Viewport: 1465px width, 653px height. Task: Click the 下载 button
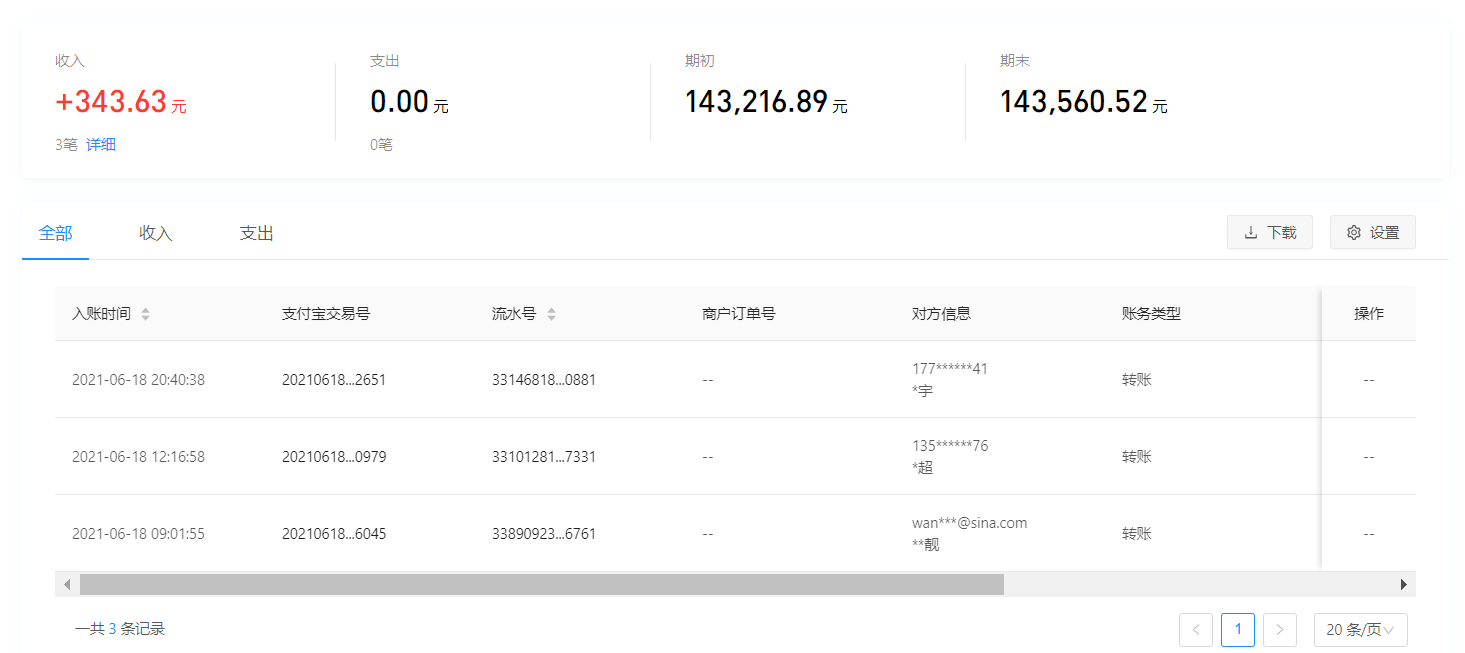click(x=1270, y=231)
